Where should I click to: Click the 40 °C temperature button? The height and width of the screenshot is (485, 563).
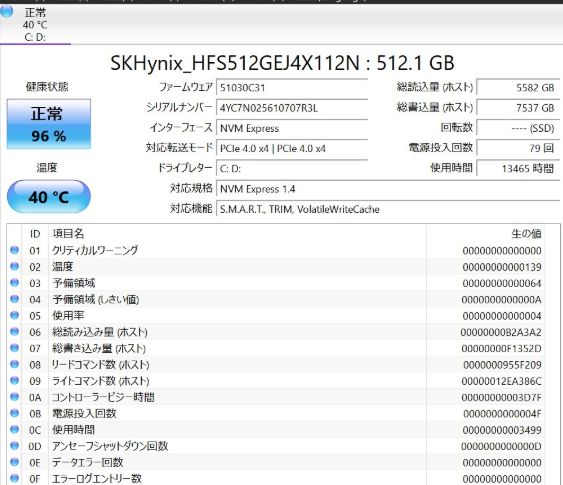tap(49, 197)
